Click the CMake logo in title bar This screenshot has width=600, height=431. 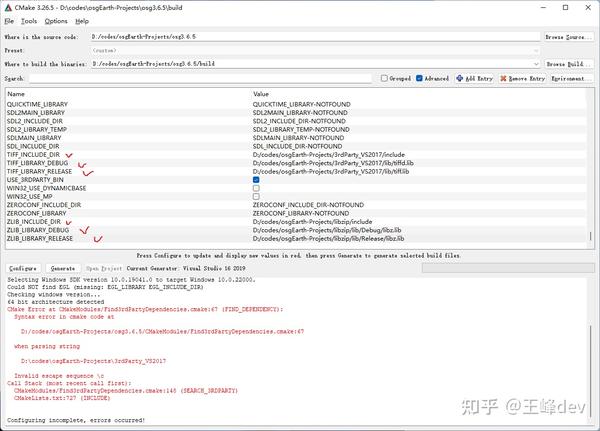[8, 8]
